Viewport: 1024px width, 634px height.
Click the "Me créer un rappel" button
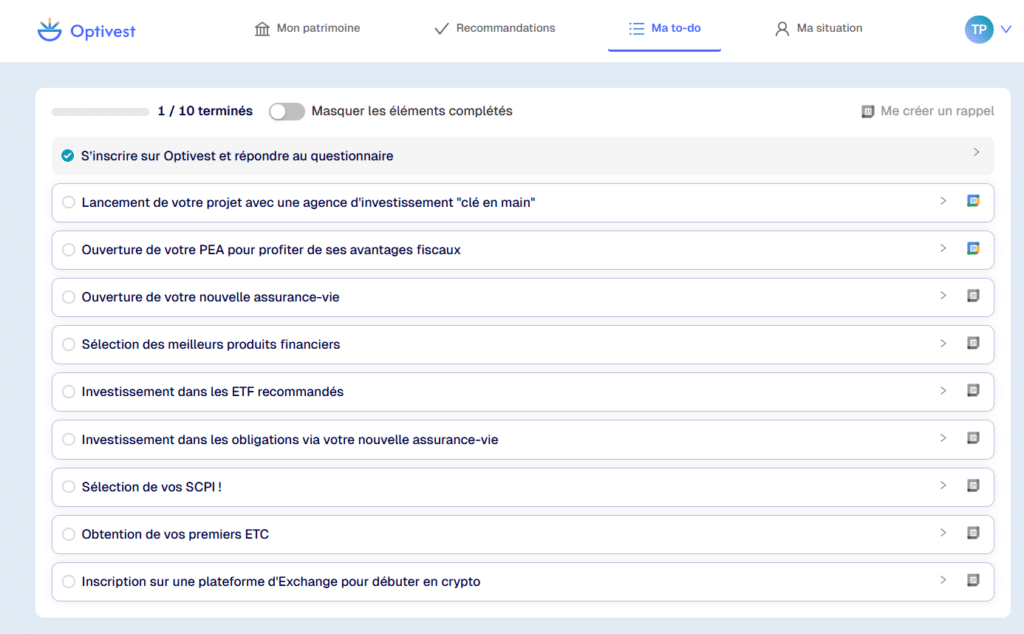pos(927,111)
